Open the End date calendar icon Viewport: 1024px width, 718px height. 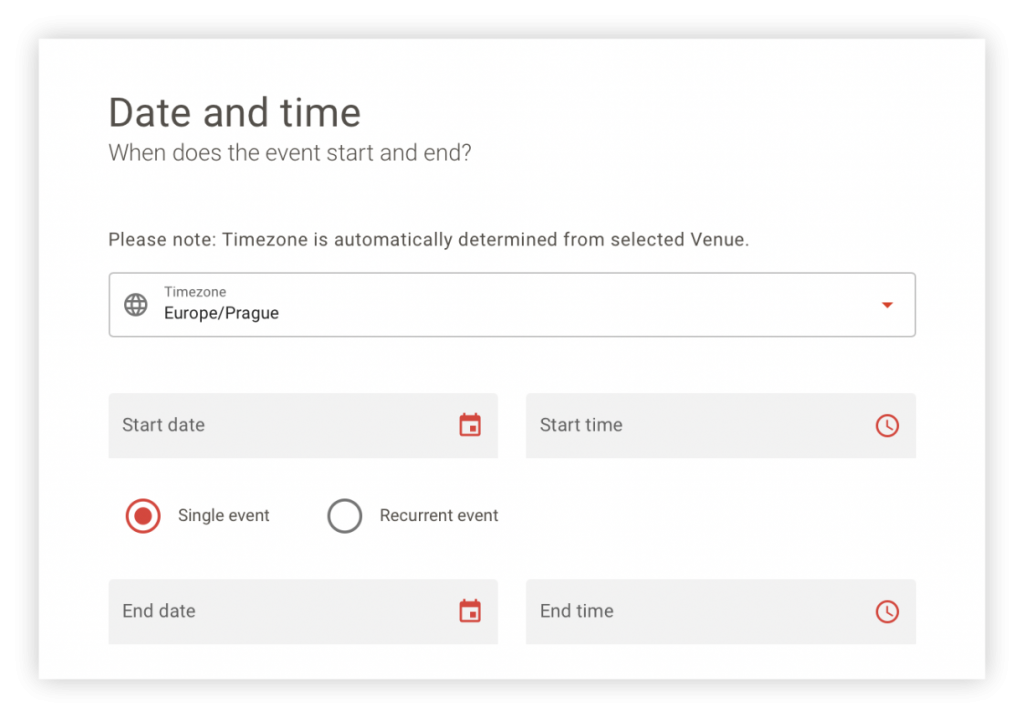click(x=470, y=611)
